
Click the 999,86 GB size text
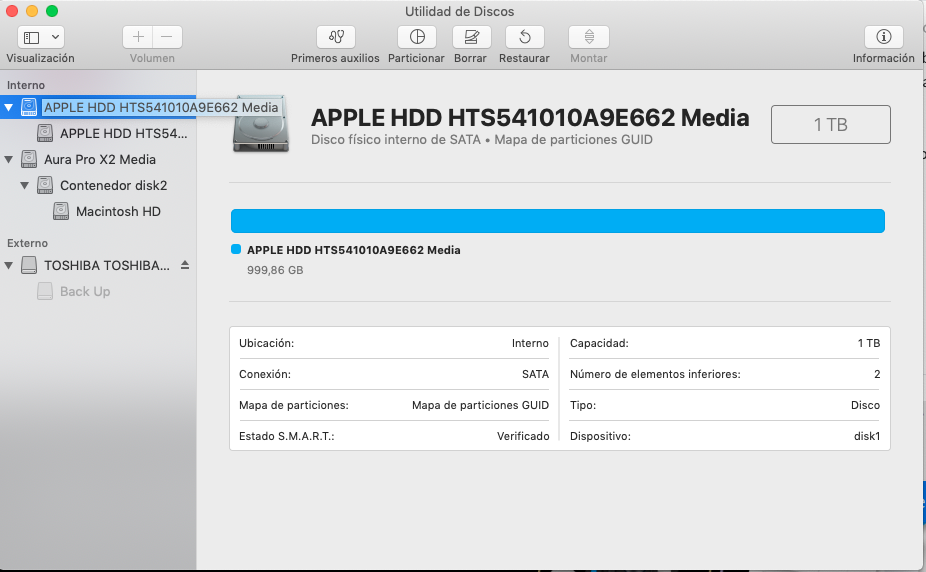[275, 270]
